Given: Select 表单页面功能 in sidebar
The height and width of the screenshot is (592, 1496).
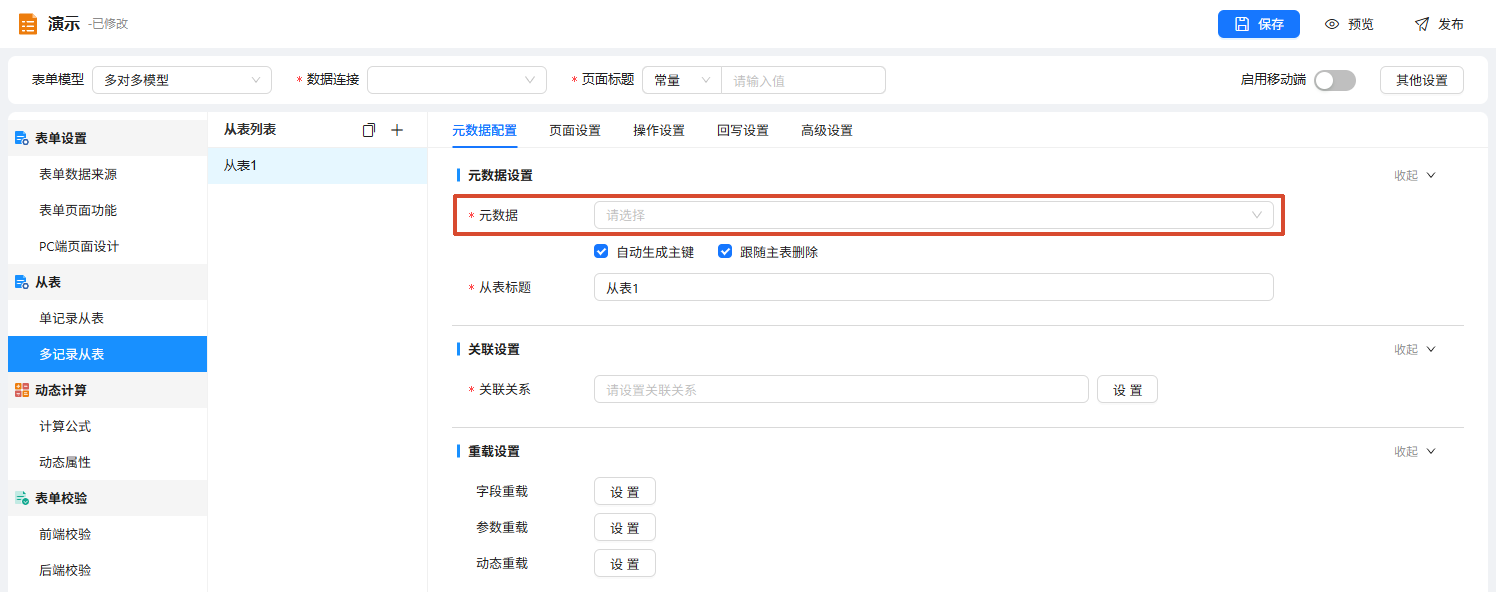Looking at the screenshot, I should 107,210.
